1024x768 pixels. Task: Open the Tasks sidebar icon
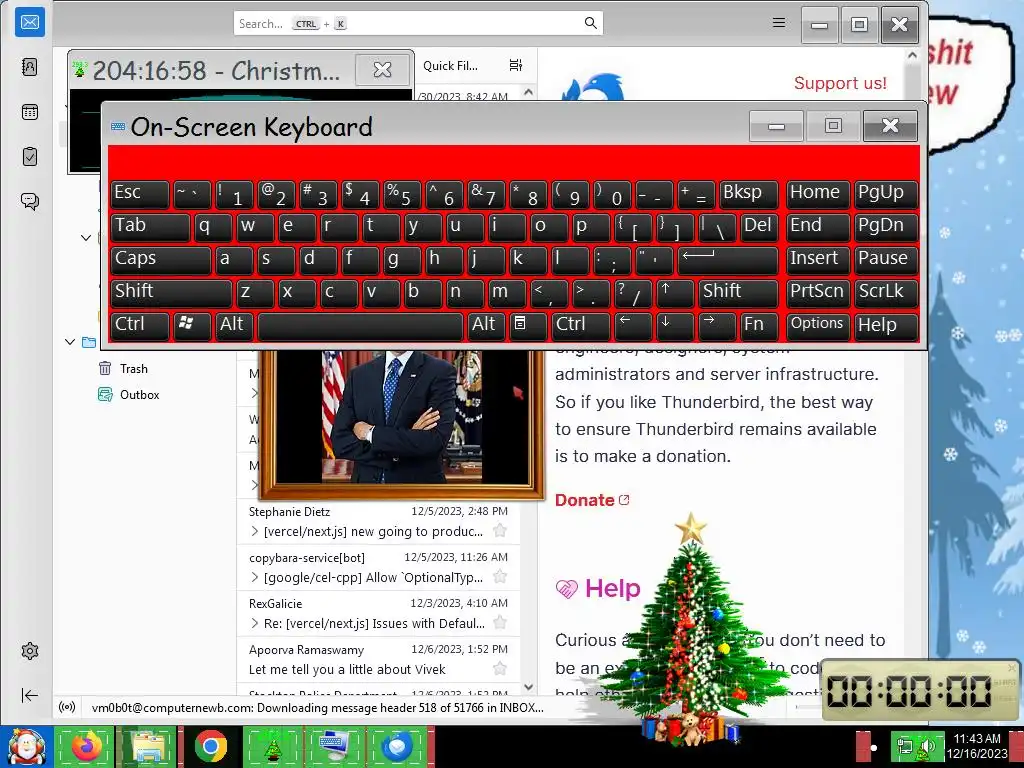coord(29,157)
